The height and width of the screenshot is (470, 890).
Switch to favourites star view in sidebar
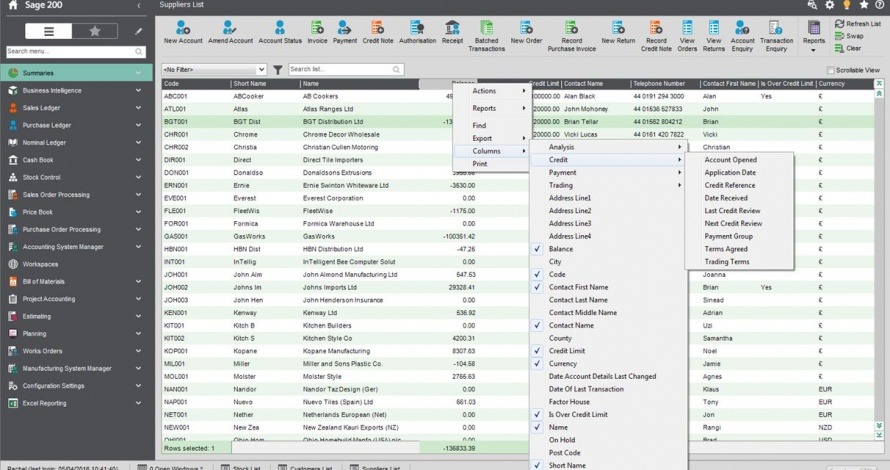click(95, 31)
